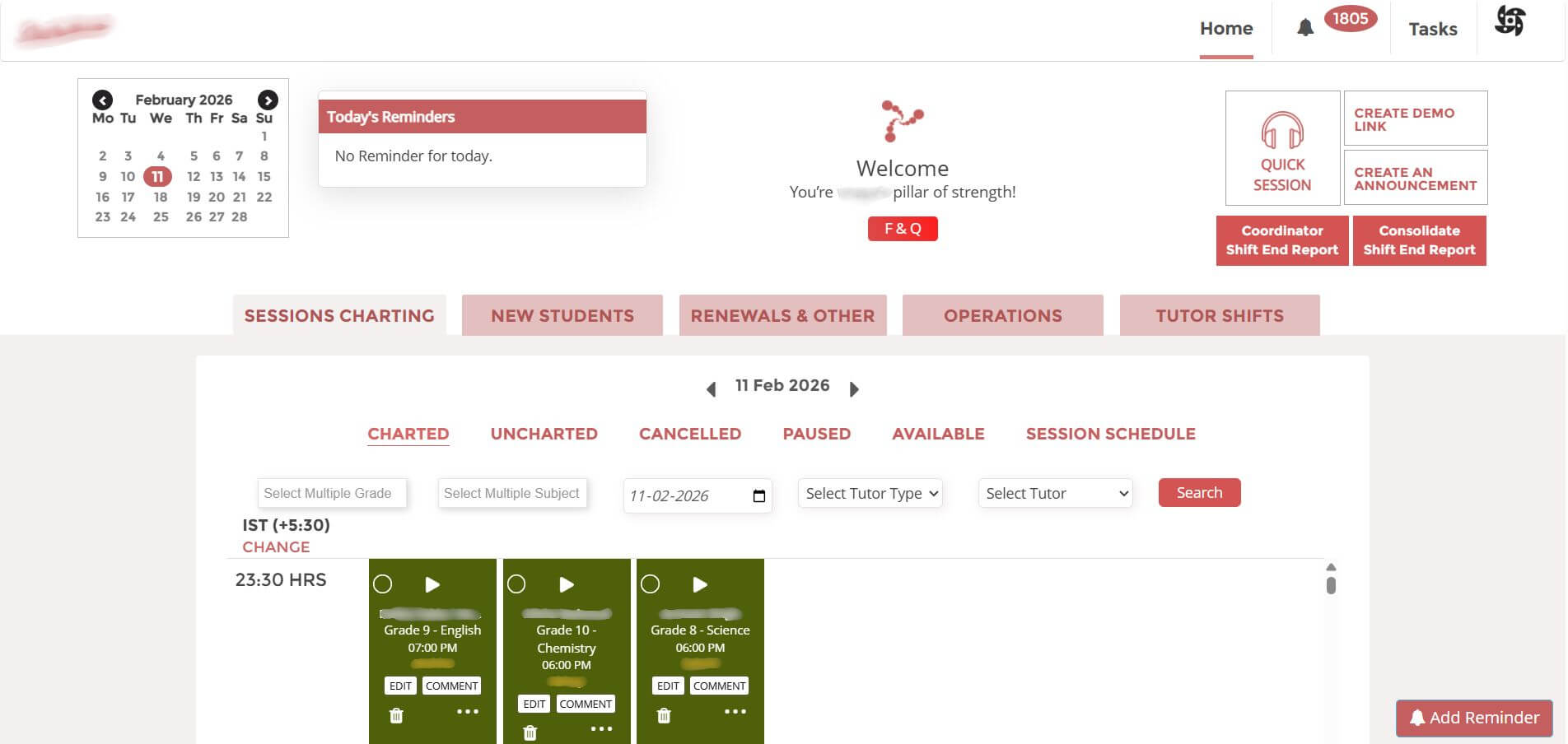Delete the Grade 8 Science session

[664, 715]
